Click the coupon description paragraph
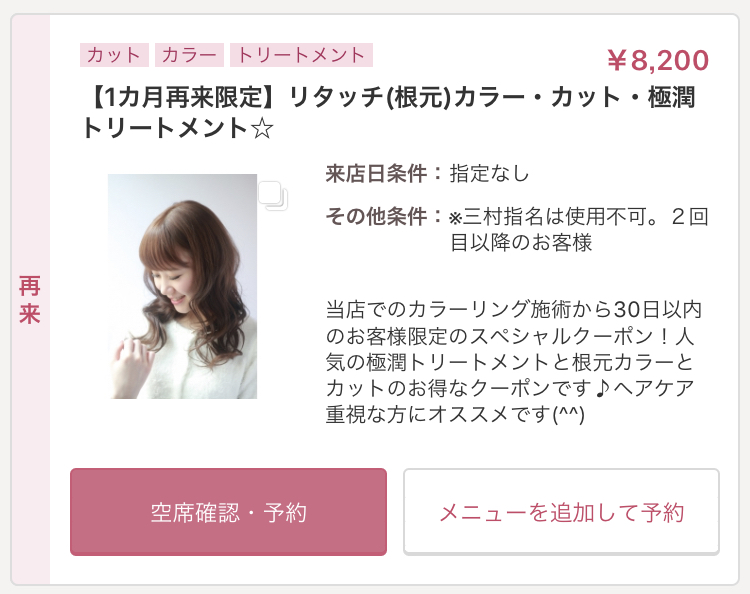 click(x=513, y=362)
